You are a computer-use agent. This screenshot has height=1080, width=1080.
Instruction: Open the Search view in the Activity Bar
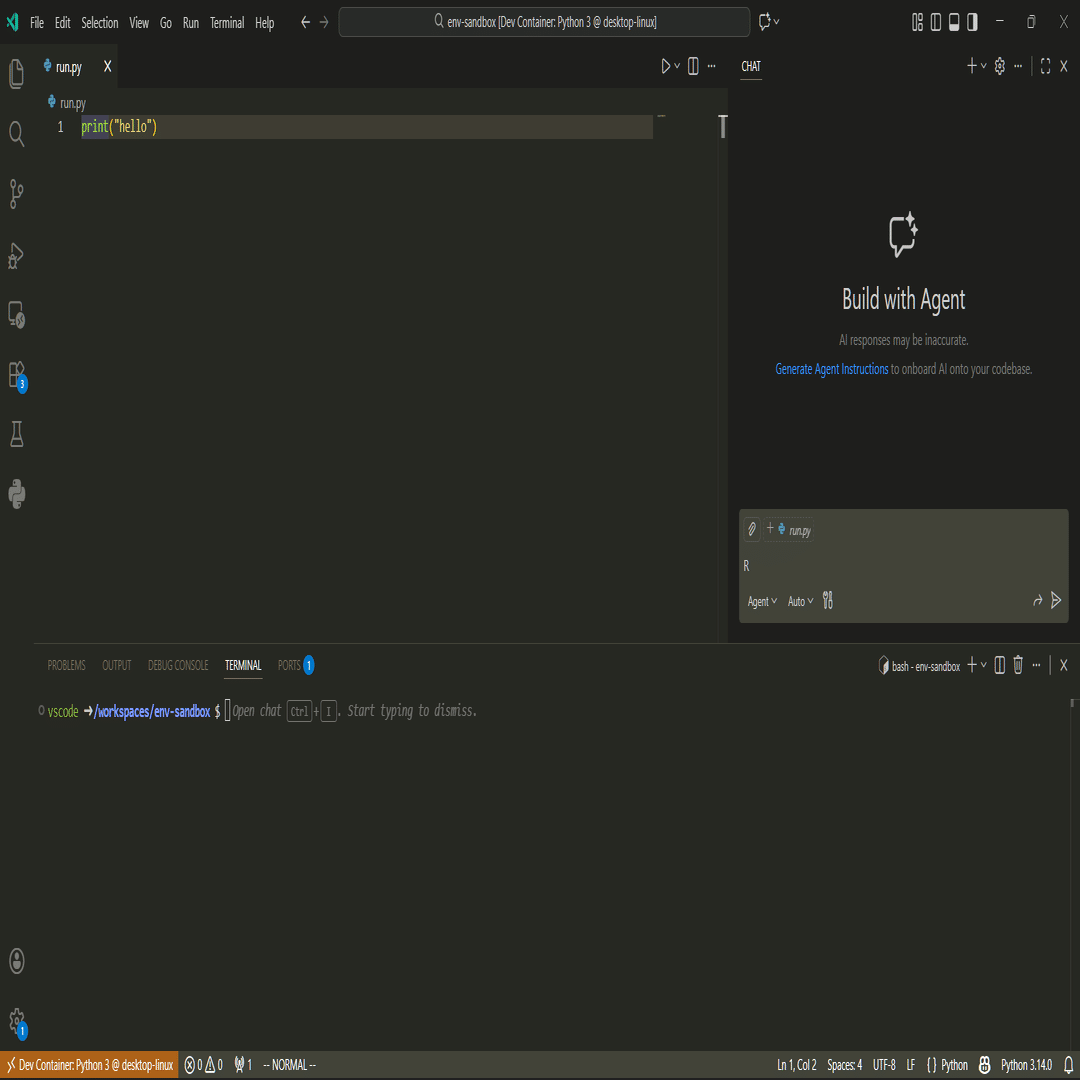(16, 133)
